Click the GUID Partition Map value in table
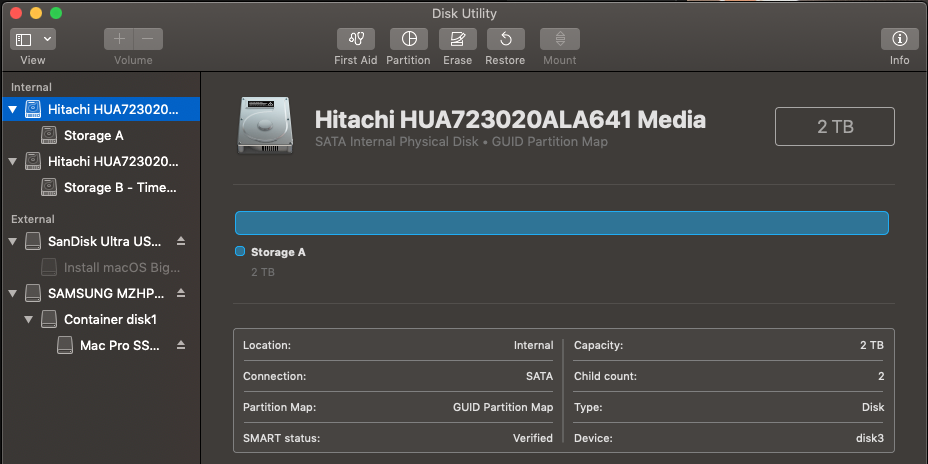The width and height of the screenshot is (928, 464). point(503,407)
